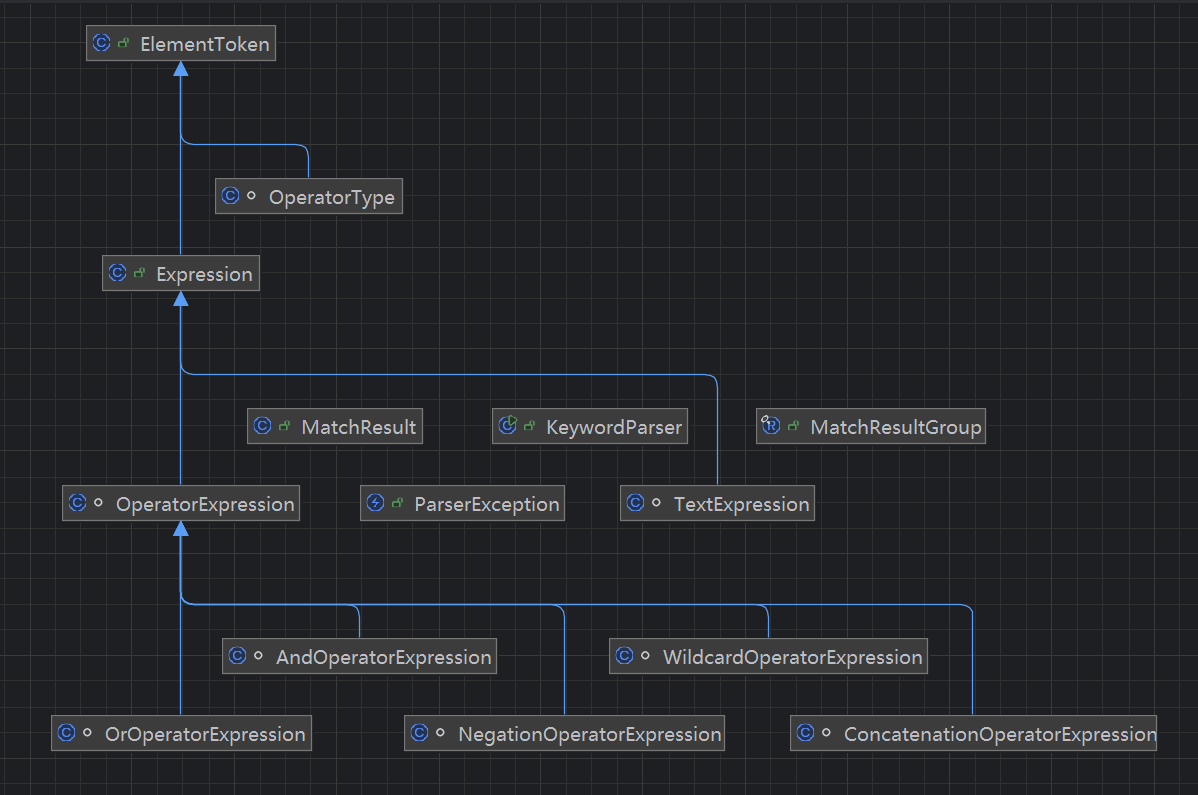Click the exception icon on ParserException node
This screenshot has height=795, width=1198.
coord(375,503)
